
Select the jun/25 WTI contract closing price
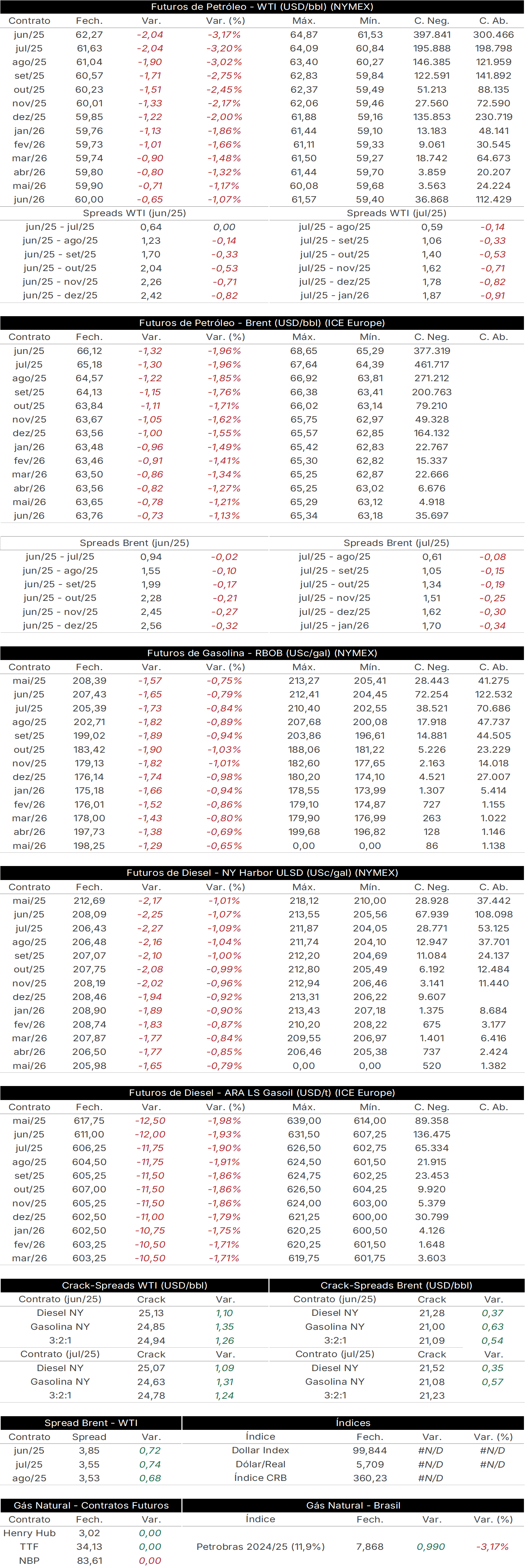(89, 35)
